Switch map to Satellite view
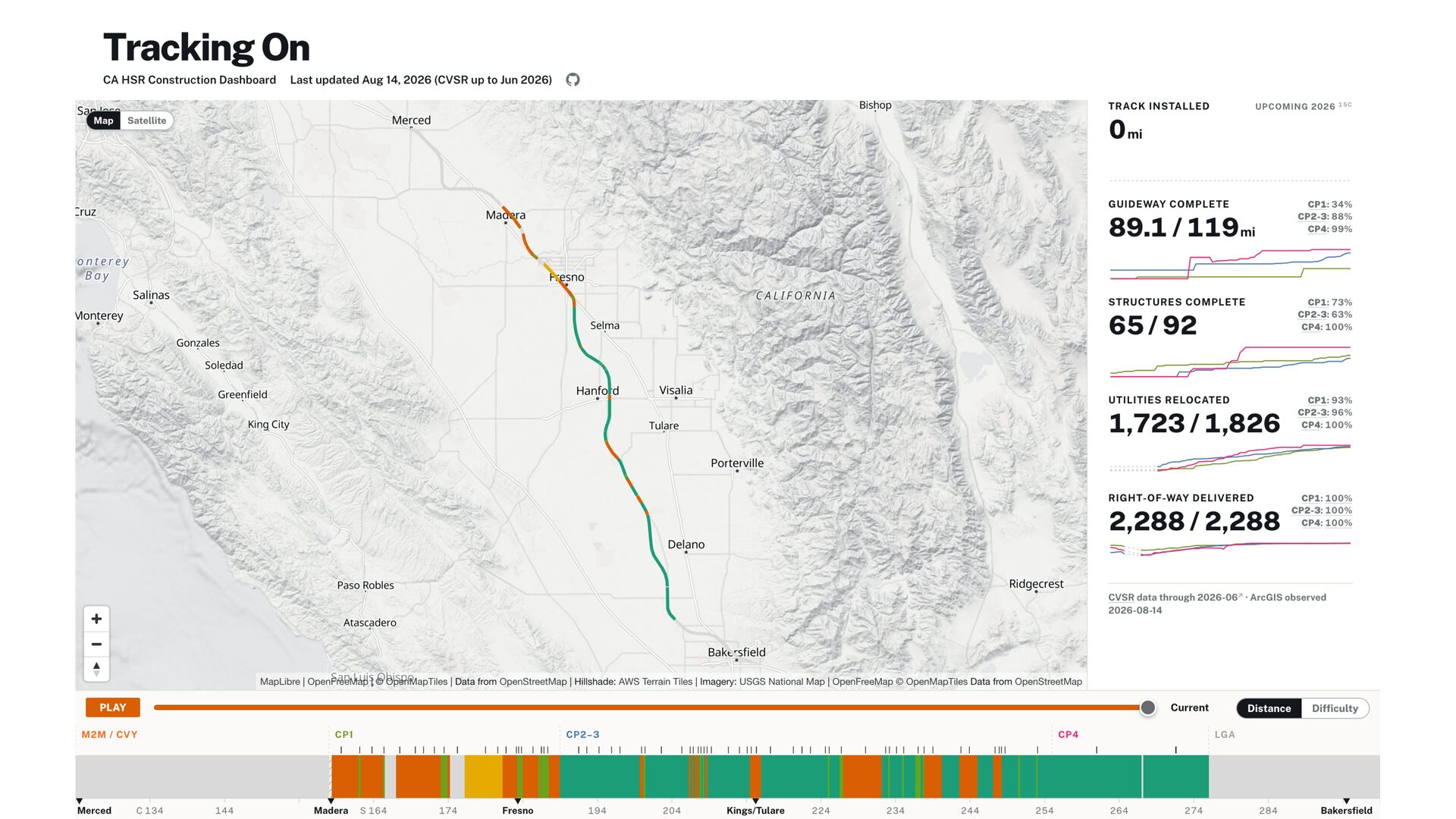The image size is (1456, 819). coord(146,121)
